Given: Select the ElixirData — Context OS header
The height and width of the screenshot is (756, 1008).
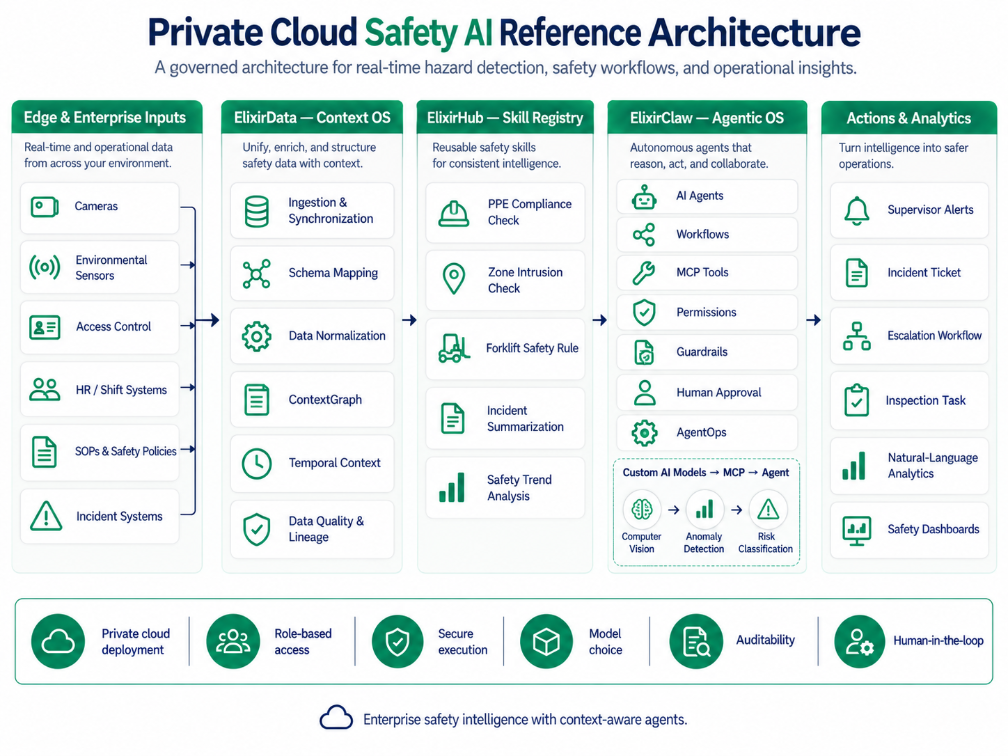Looking at the screenshot, I should pos(312,117).
